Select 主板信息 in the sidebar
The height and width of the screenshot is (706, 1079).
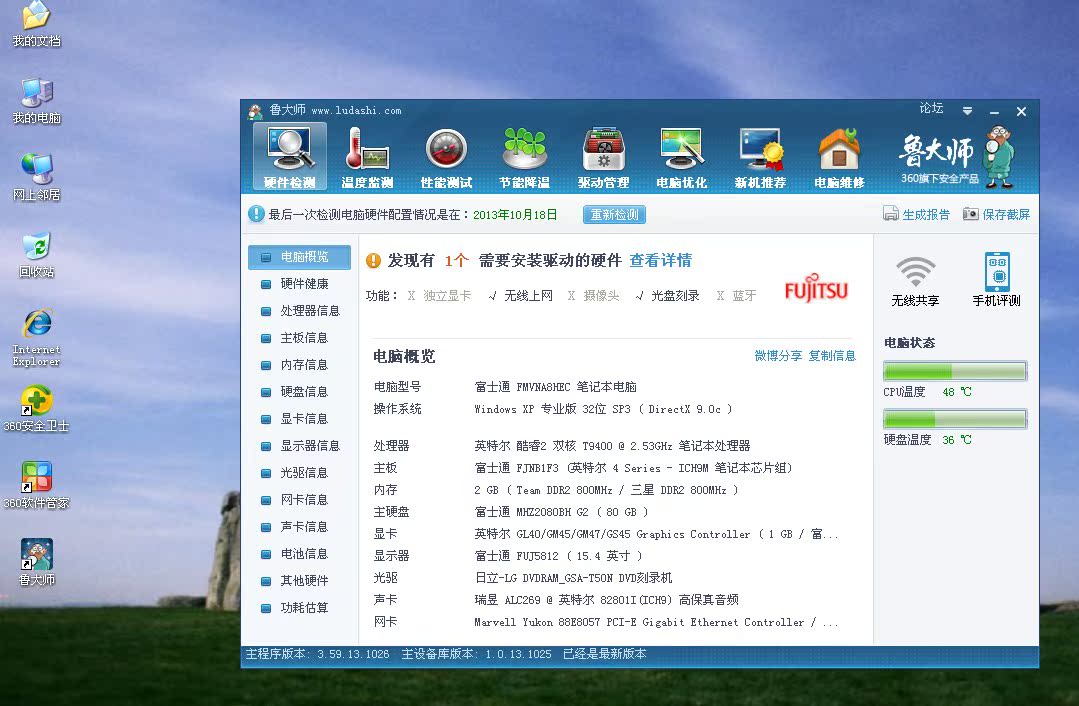pos(299,338)
